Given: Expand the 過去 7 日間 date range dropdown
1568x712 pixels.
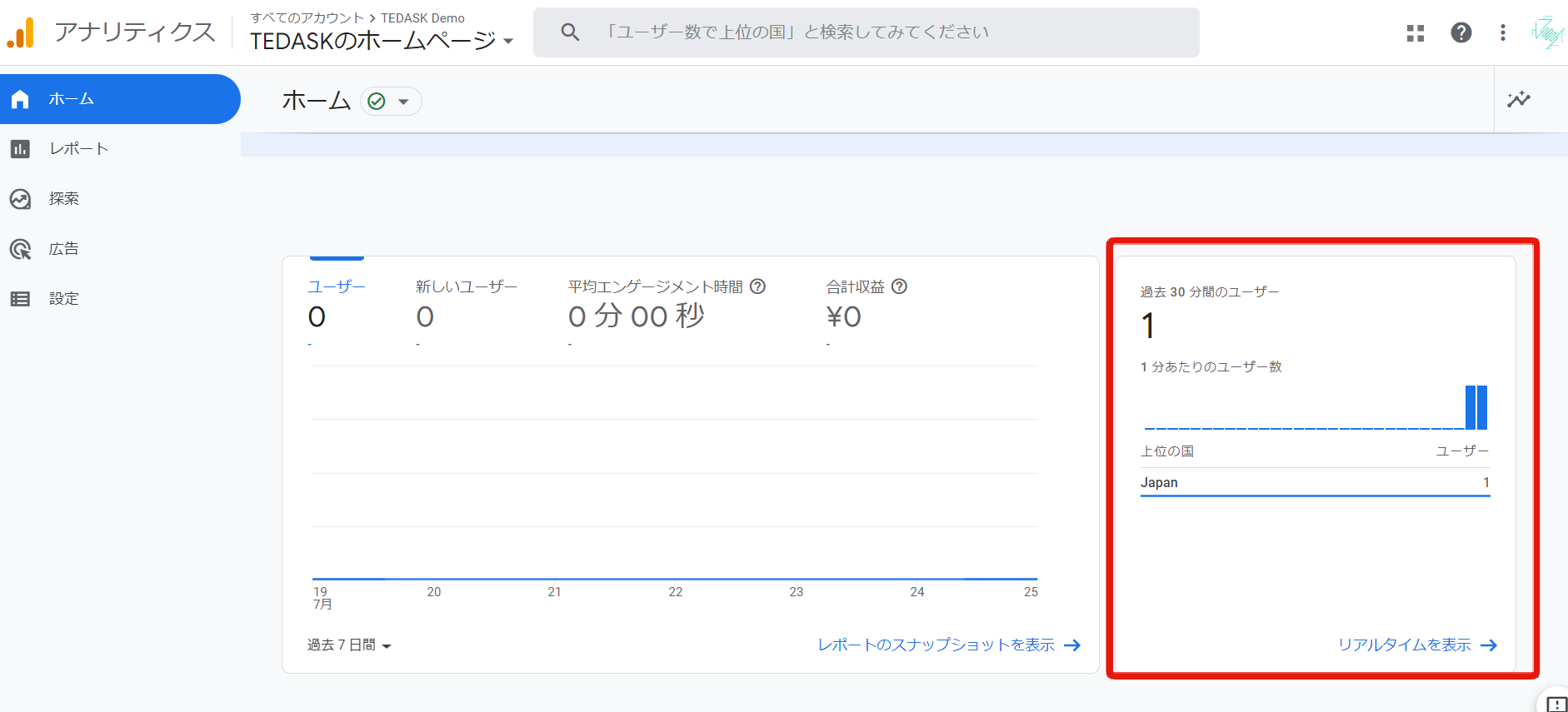Looking at the screenshot, I should pyautogui.click(x=348, y=645).
